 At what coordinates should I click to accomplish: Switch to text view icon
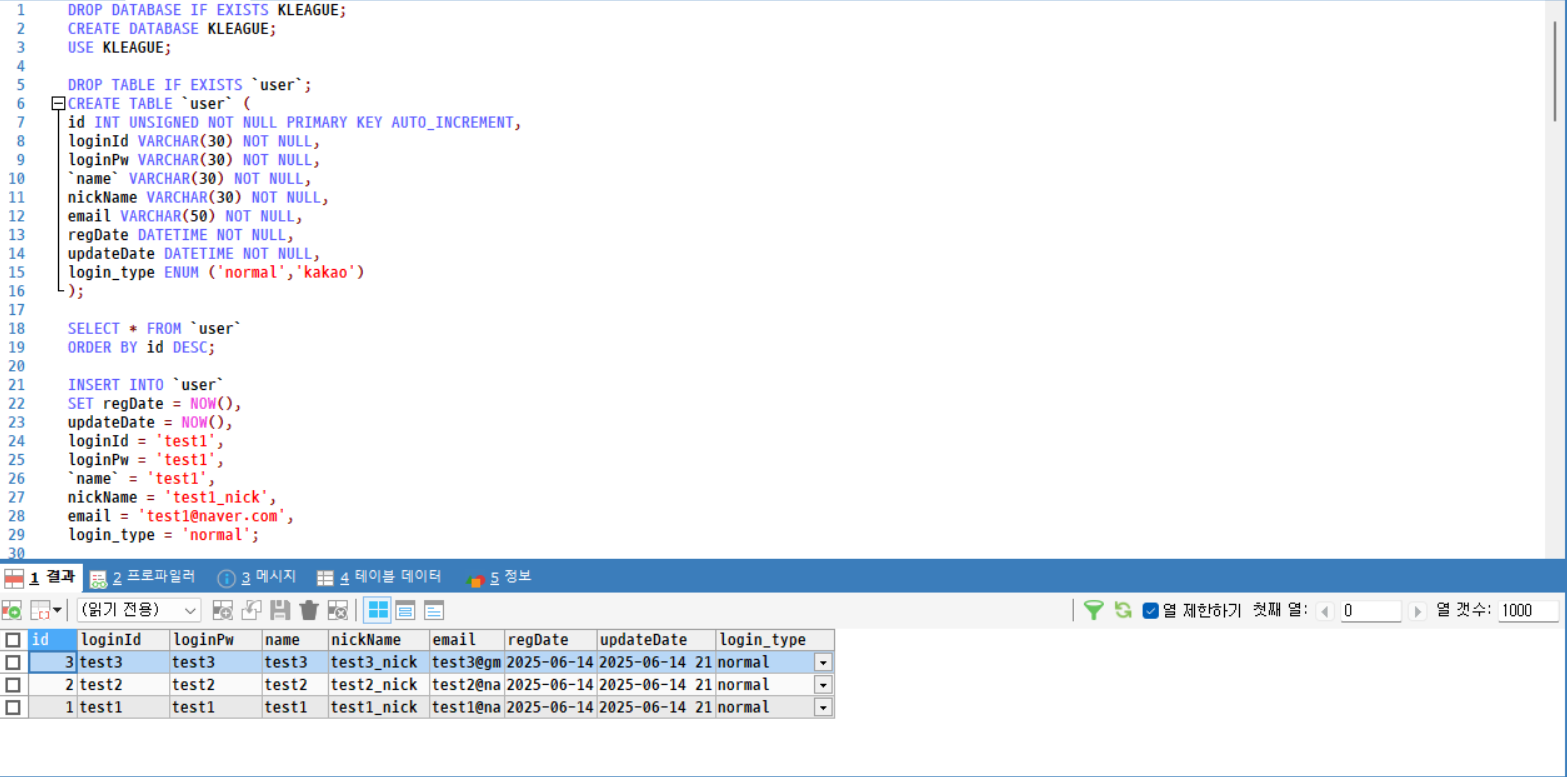[x=434, y=610]
